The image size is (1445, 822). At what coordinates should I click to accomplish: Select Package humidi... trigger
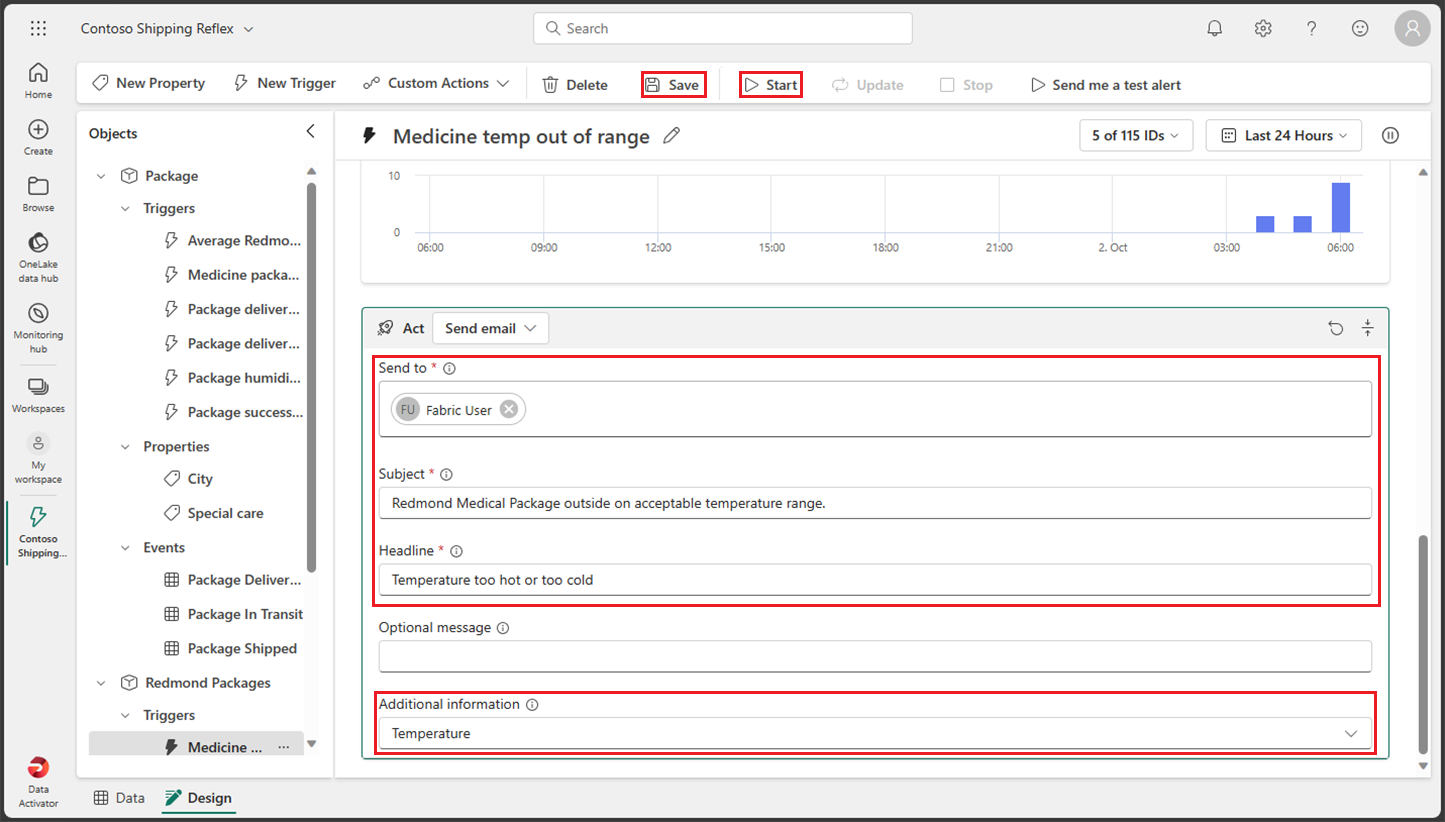coord(233,378)
